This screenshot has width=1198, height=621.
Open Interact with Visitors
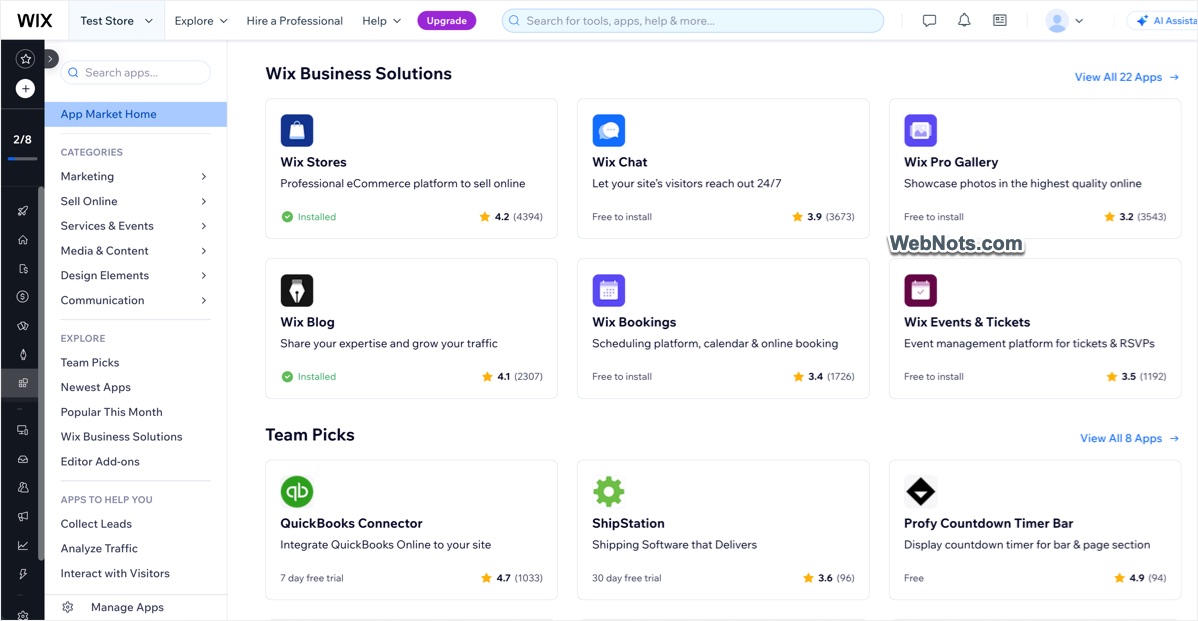point(115,574)
